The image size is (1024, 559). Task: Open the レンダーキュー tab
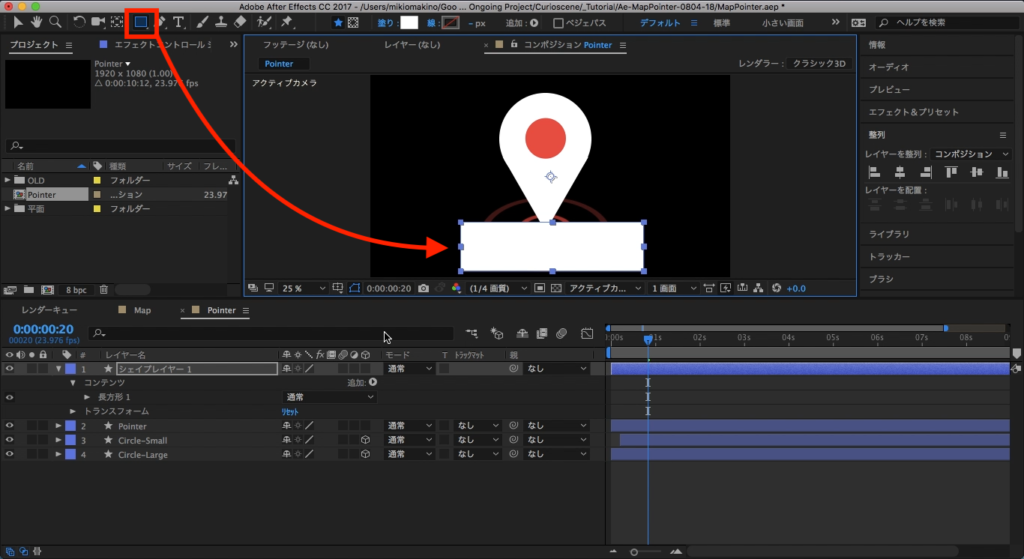[48, 310]
